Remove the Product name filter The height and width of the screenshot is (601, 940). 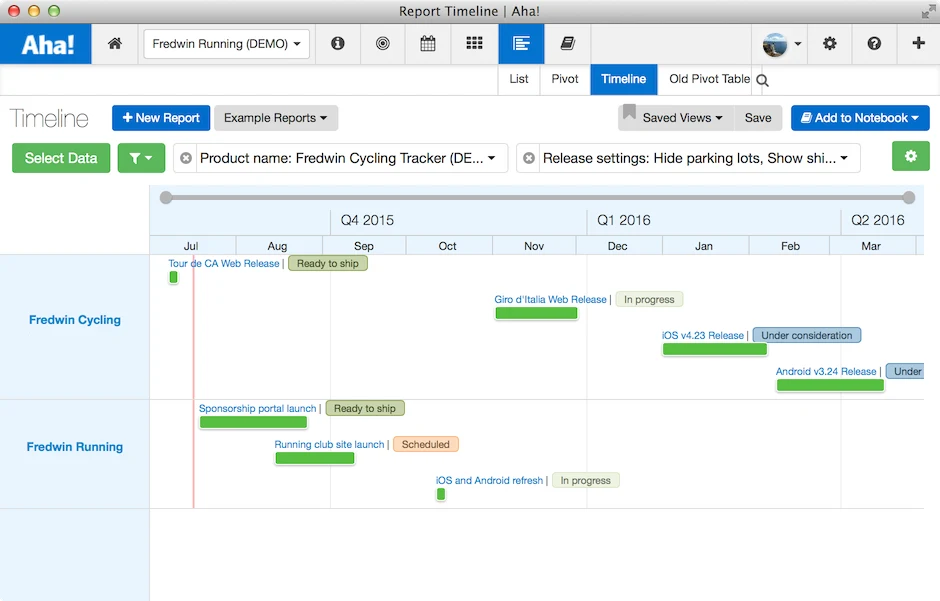point(186,158)
